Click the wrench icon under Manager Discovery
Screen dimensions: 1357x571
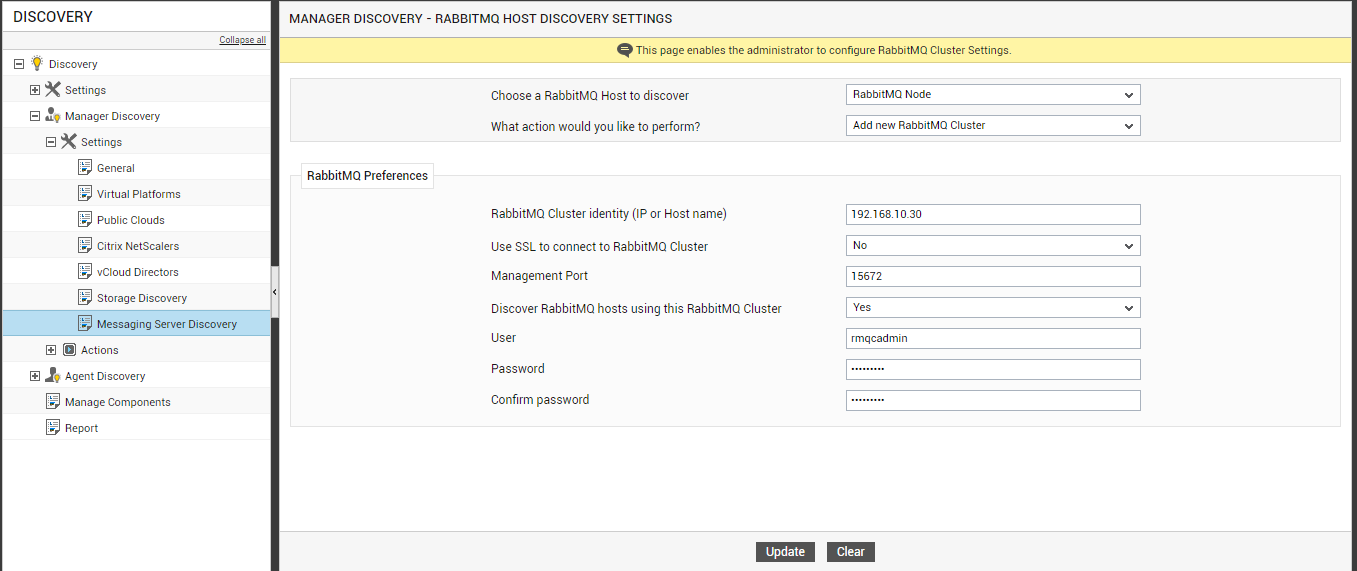(69, 141)
